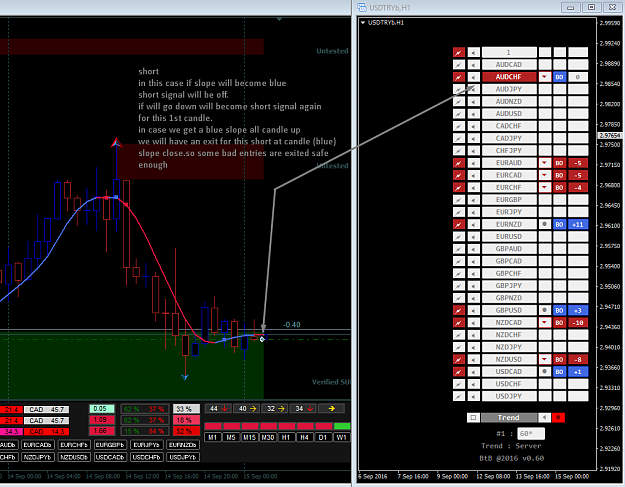Click the 33 % percentage cell
Screen dimensions: 625x487
point(186,409)
